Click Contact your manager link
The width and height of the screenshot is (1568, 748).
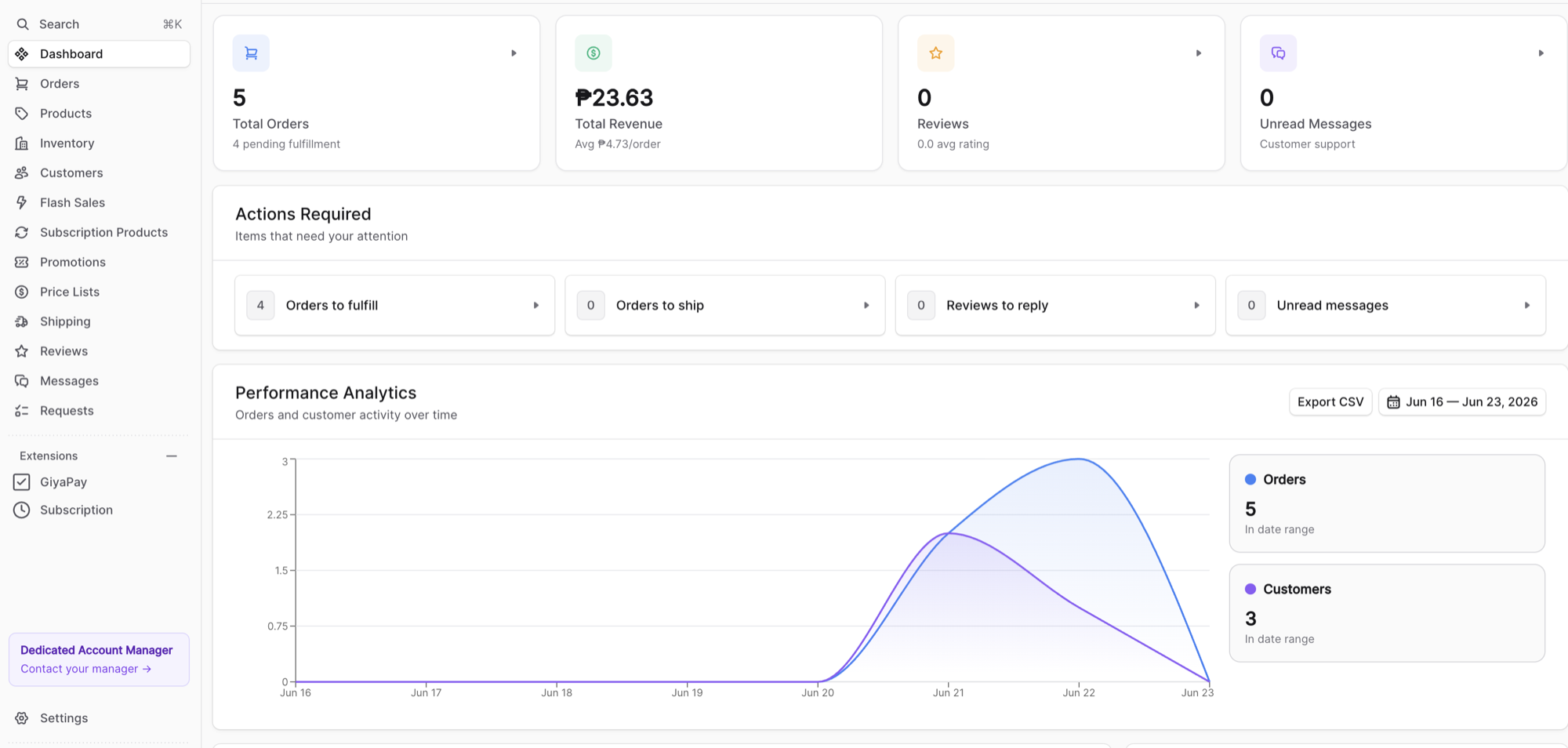pos(85,669)
